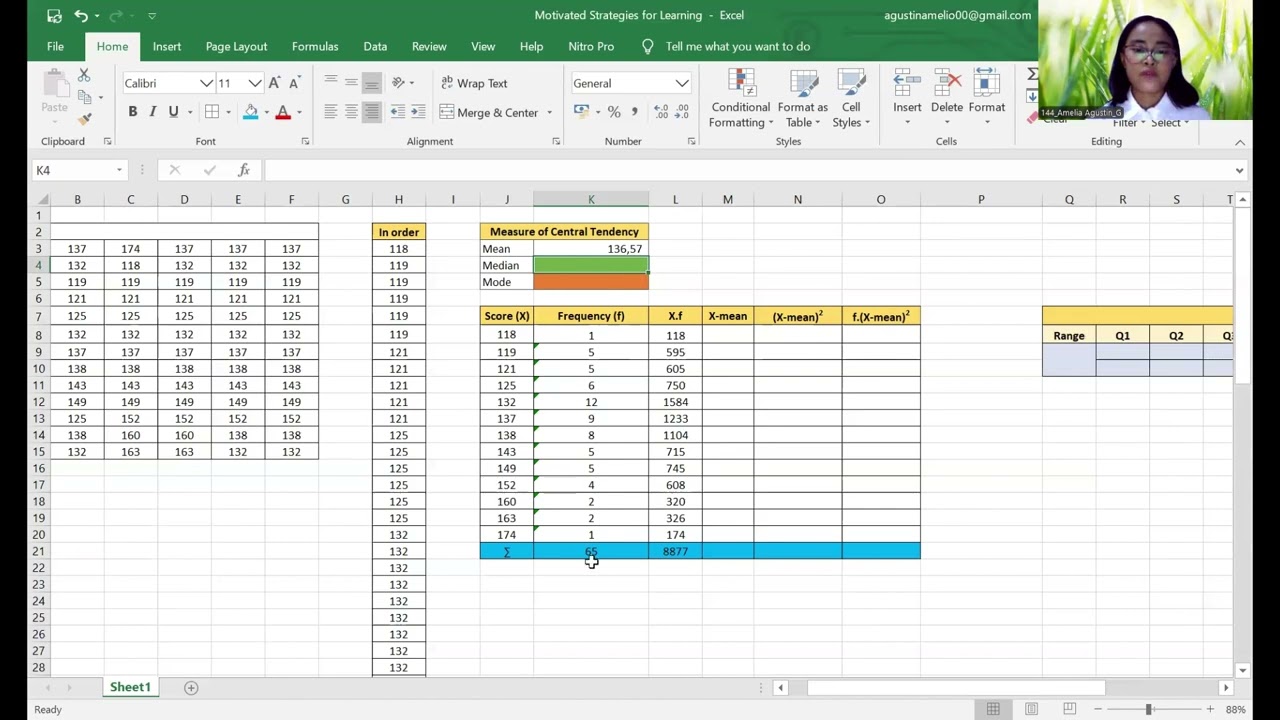
Task: Click the Conditional Formatting icon
Action: [741, 84]
